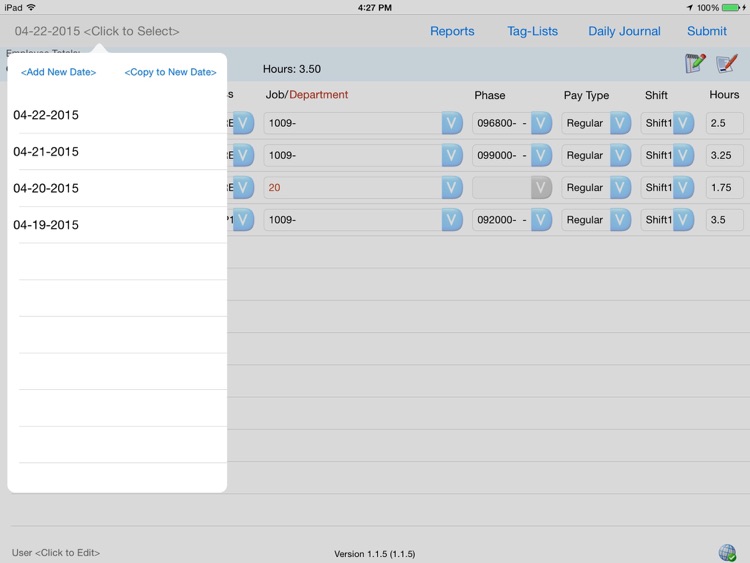Tap the Hours: 3.50 total label
The width and height of the screenshot is (750, 563).
click(292, 69)
